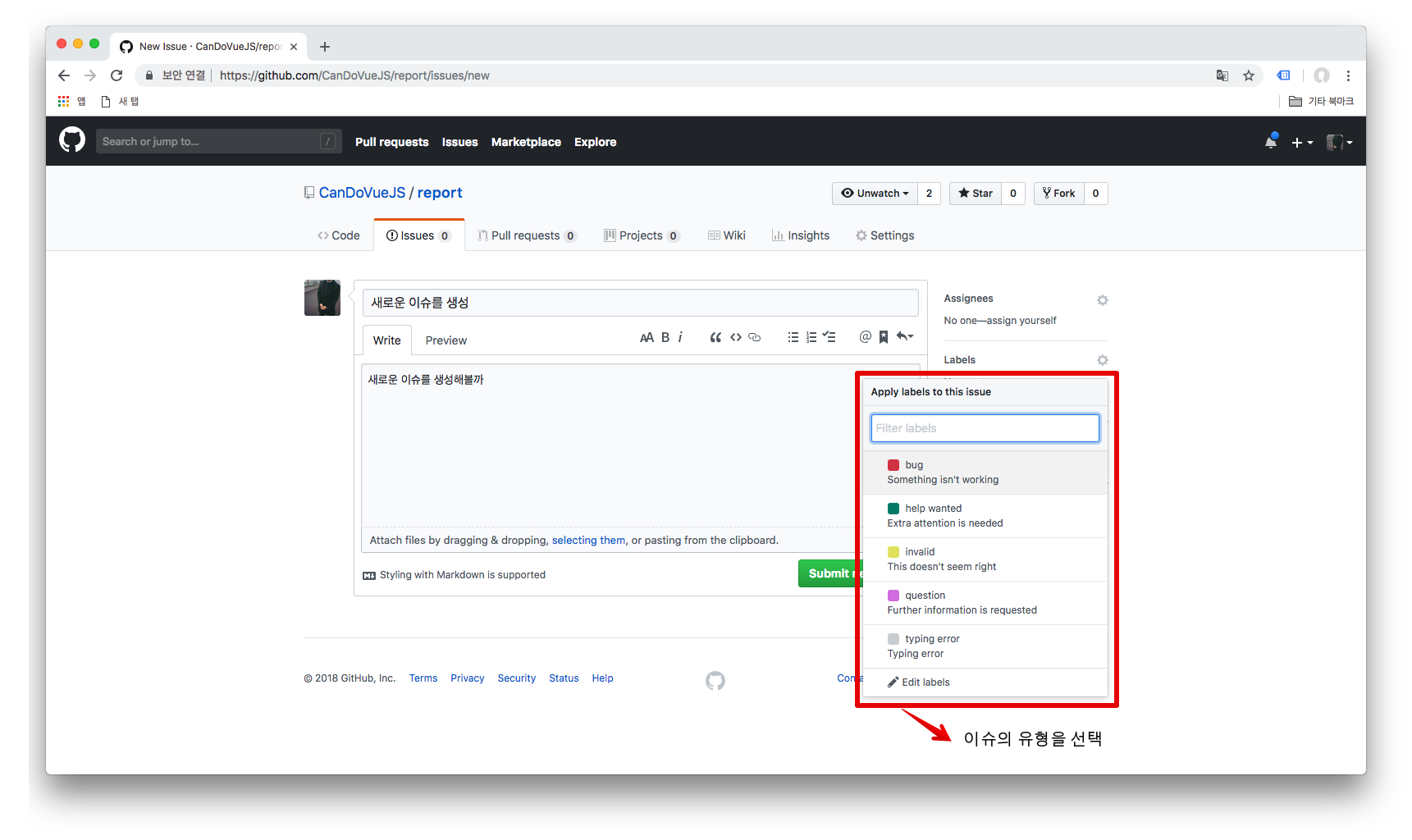
Task: Reload the page in the browser
Action: pos(117,75)
